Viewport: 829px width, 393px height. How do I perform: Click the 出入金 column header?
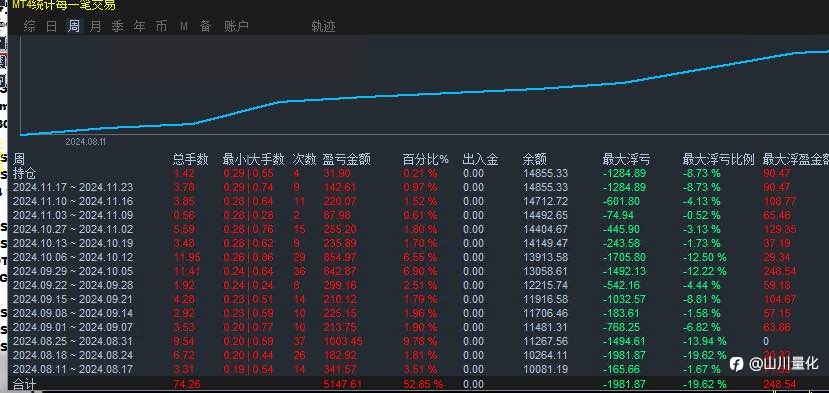point(480,159)
